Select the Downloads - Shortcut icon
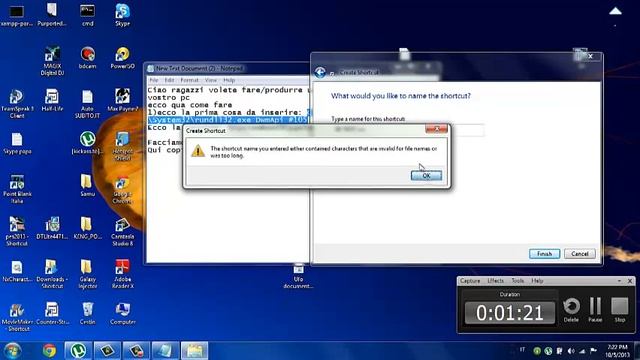Viewport: 640px width, 360px height. [x=52, y=274]
